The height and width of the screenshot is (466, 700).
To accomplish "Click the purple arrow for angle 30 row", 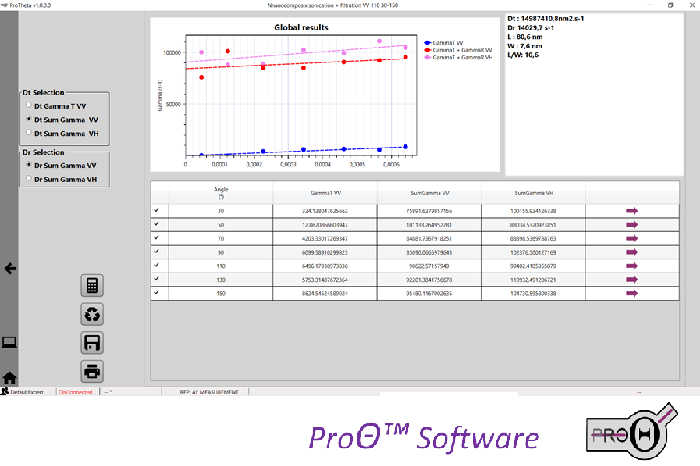I will [x=632, y=211].
